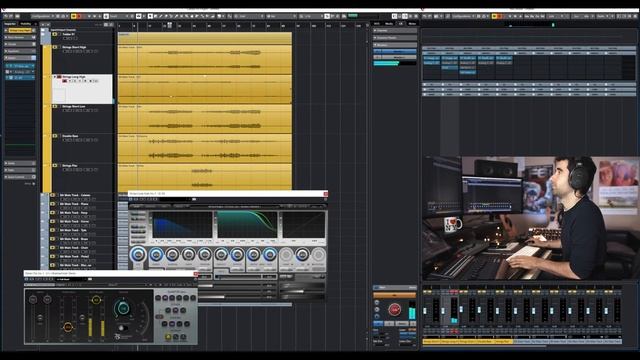The height and width of the screenshot is (360, 640).
Task: Switch to the Visibility tab
Action: click(25, 24)
